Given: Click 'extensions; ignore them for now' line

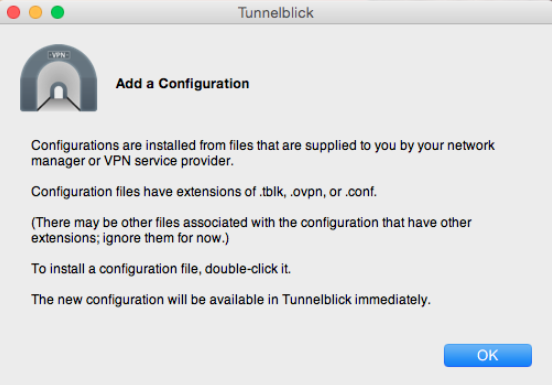Looking at the screenshot, I should point(130,238).
